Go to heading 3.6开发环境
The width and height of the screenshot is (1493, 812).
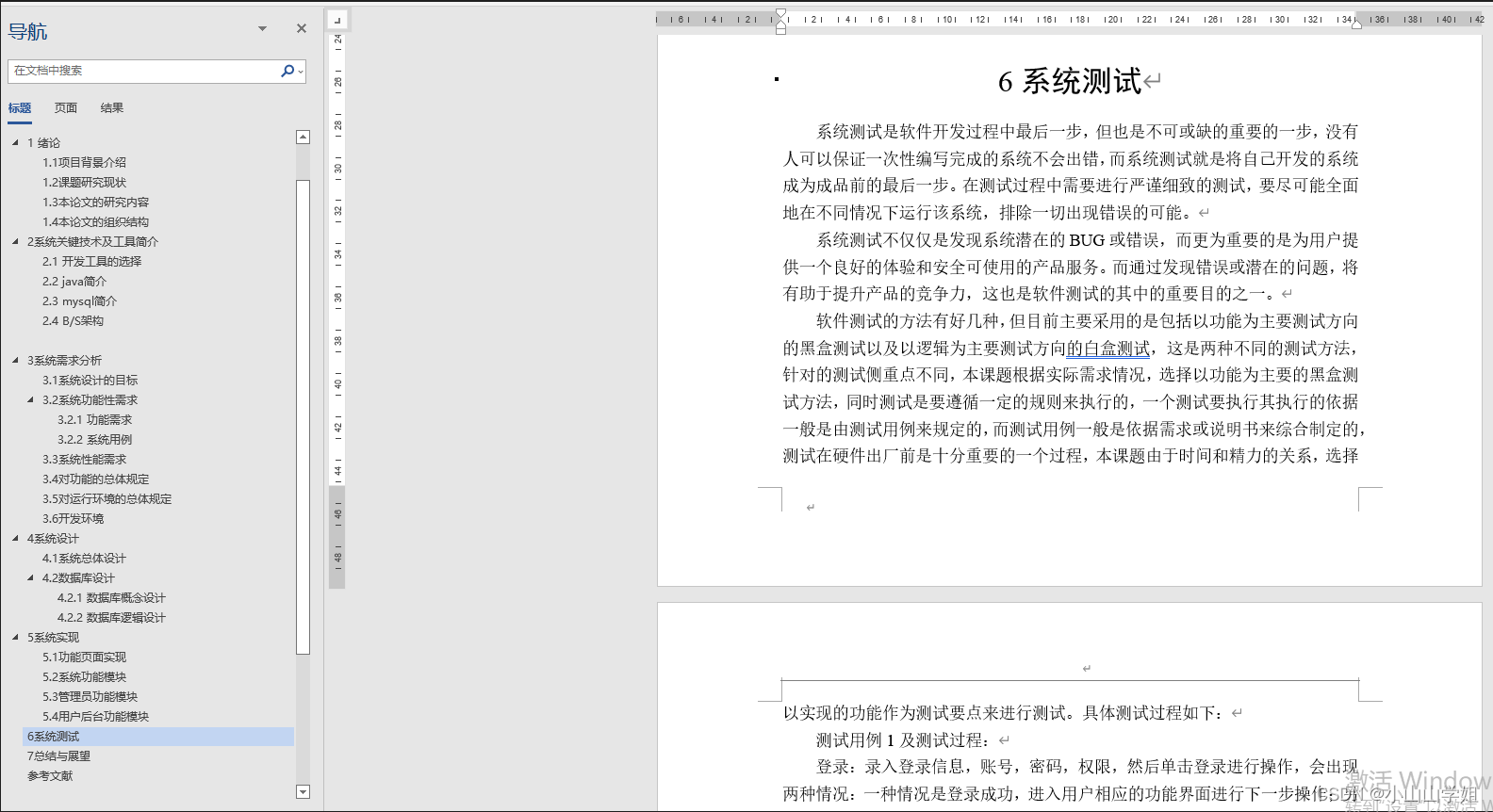(x=73, y=519)
